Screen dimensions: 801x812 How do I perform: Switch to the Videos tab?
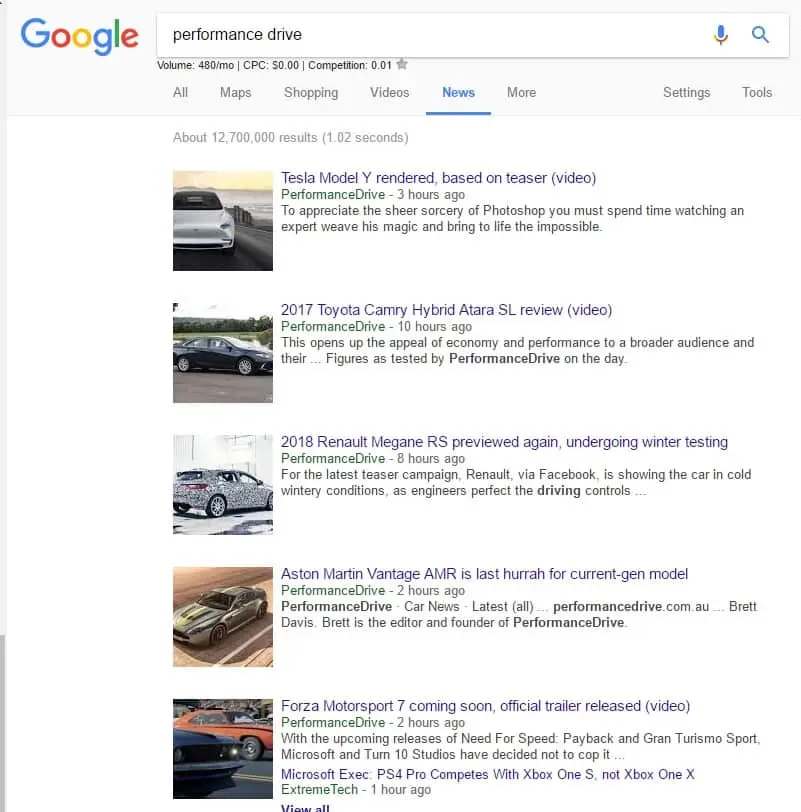click(389, 93)
